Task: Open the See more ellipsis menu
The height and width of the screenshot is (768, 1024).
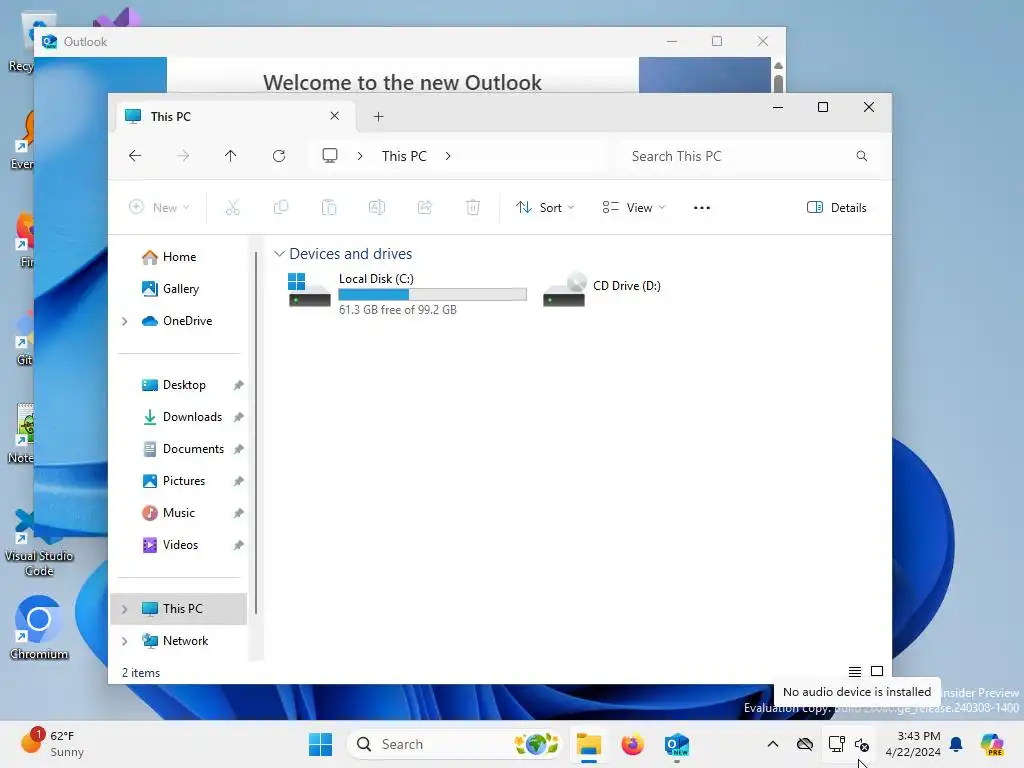Action: pyautogui.click(x=702, y=208)
